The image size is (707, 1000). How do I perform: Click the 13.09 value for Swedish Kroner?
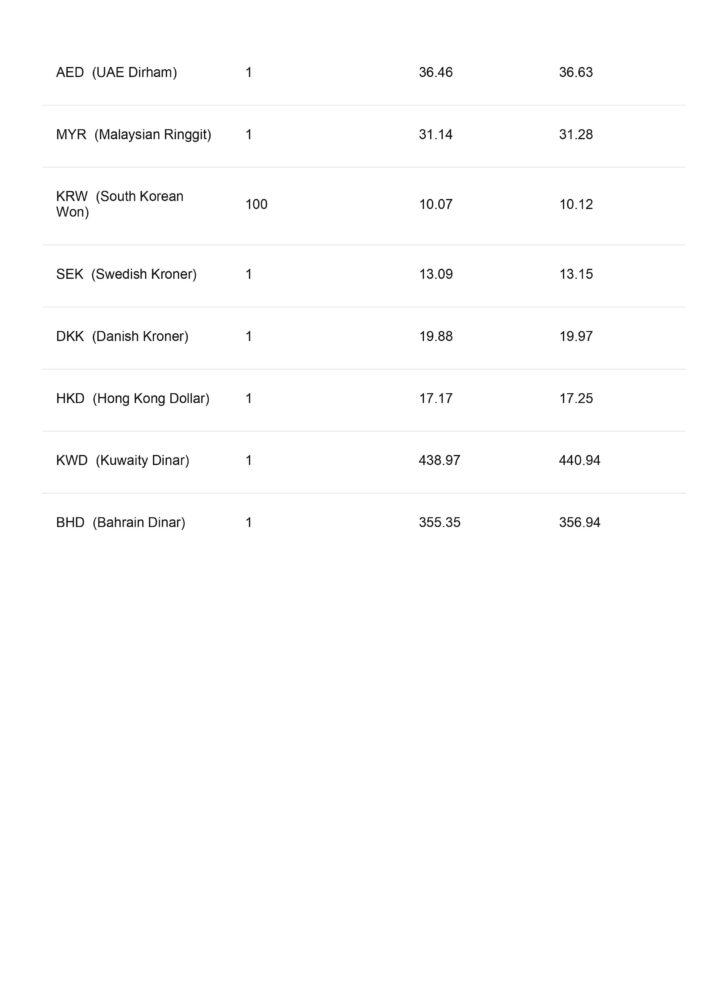(436, 274)
